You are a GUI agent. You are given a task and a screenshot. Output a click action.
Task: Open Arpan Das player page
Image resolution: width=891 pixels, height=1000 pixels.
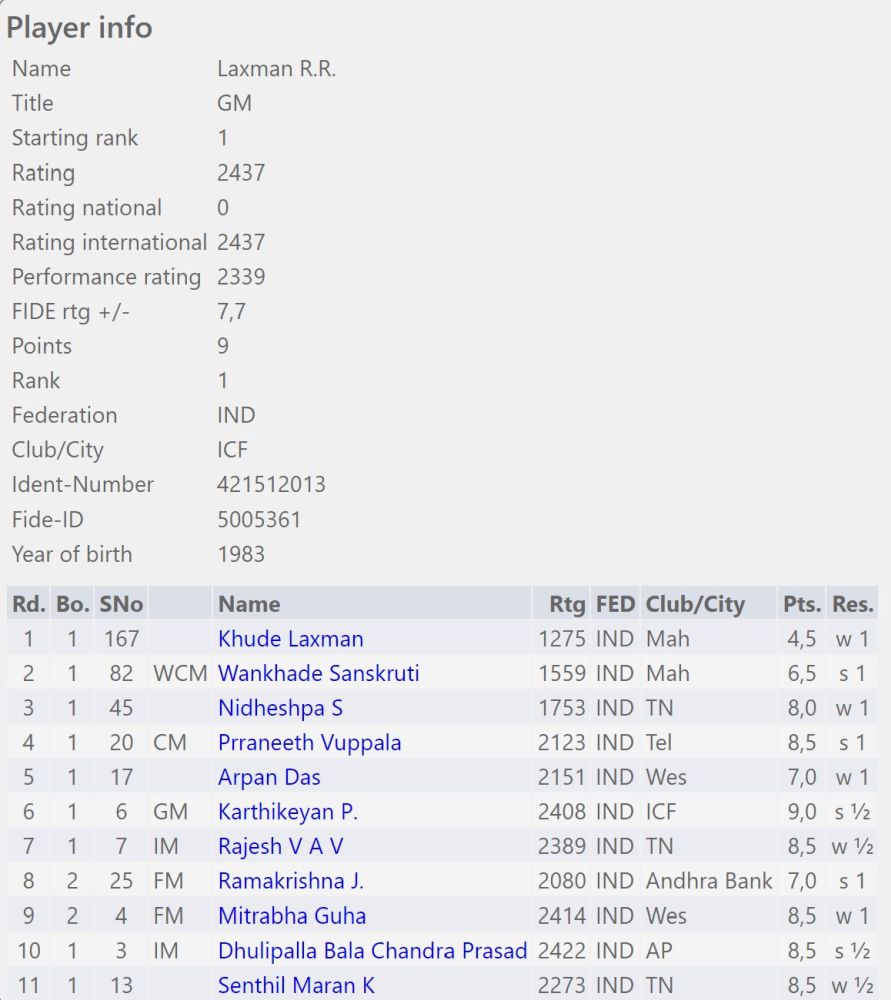(x=269, y=777)
